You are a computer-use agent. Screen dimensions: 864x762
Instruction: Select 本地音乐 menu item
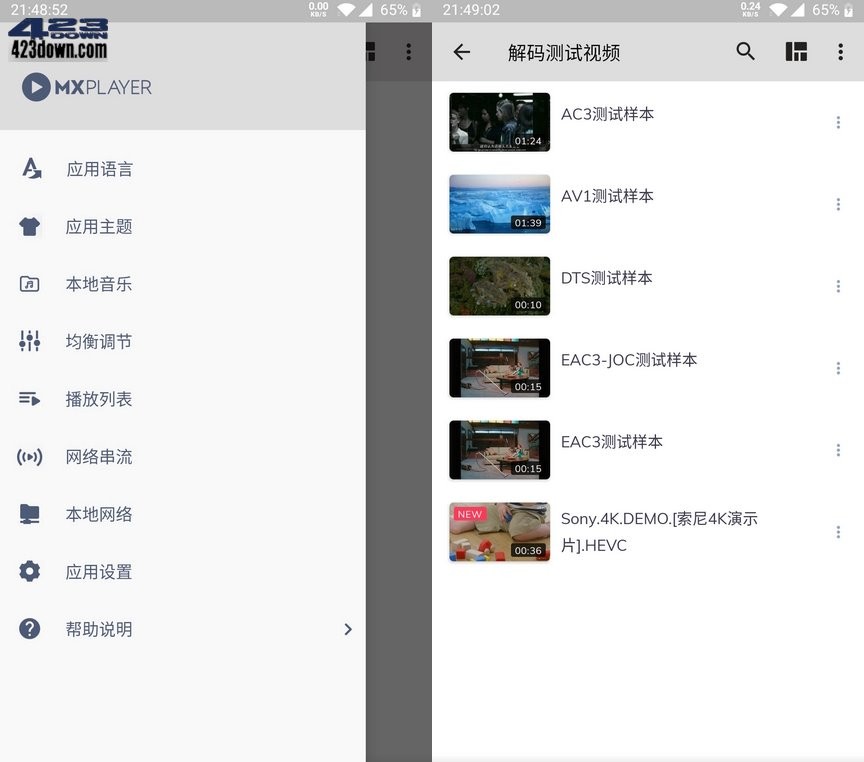pyautogui.click(x=99, y=284)
